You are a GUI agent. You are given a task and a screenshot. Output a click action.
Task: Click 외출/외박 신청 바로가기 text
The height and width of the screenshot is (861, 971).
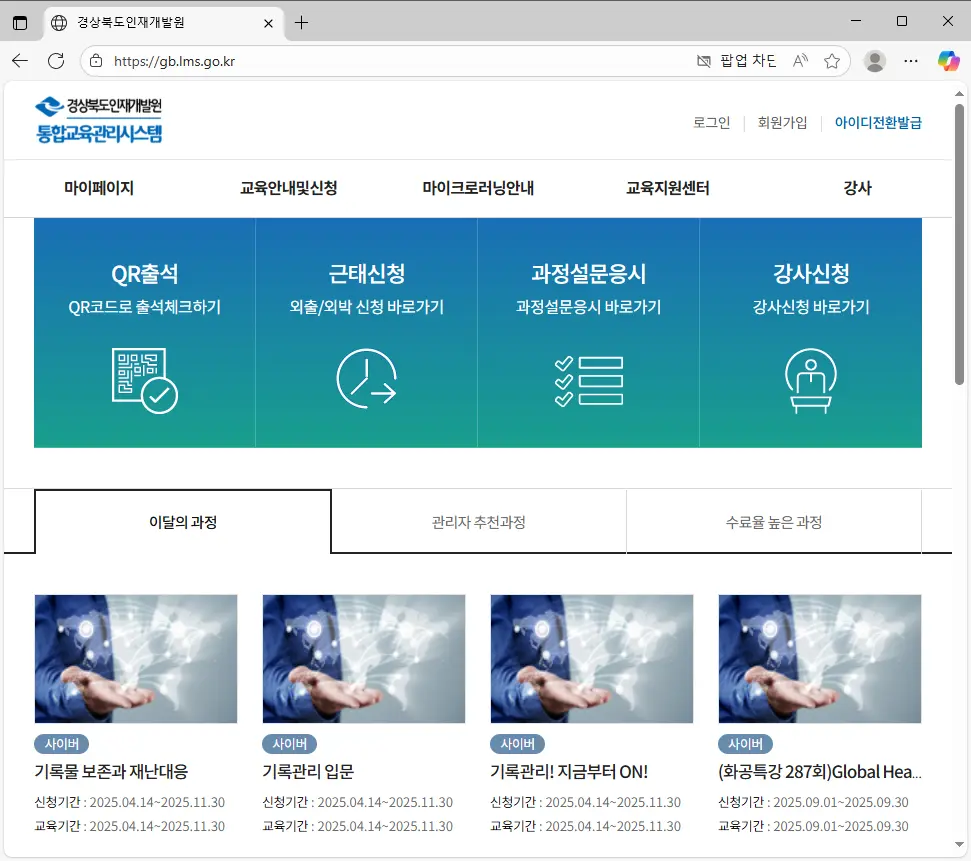(x=367, y=307)
